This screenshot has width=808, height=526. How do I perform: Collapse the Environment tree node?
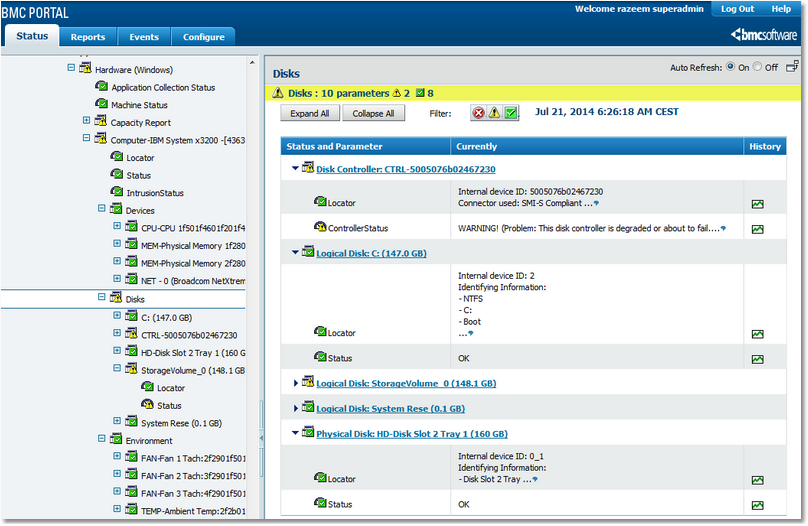[x=102, y=440]
